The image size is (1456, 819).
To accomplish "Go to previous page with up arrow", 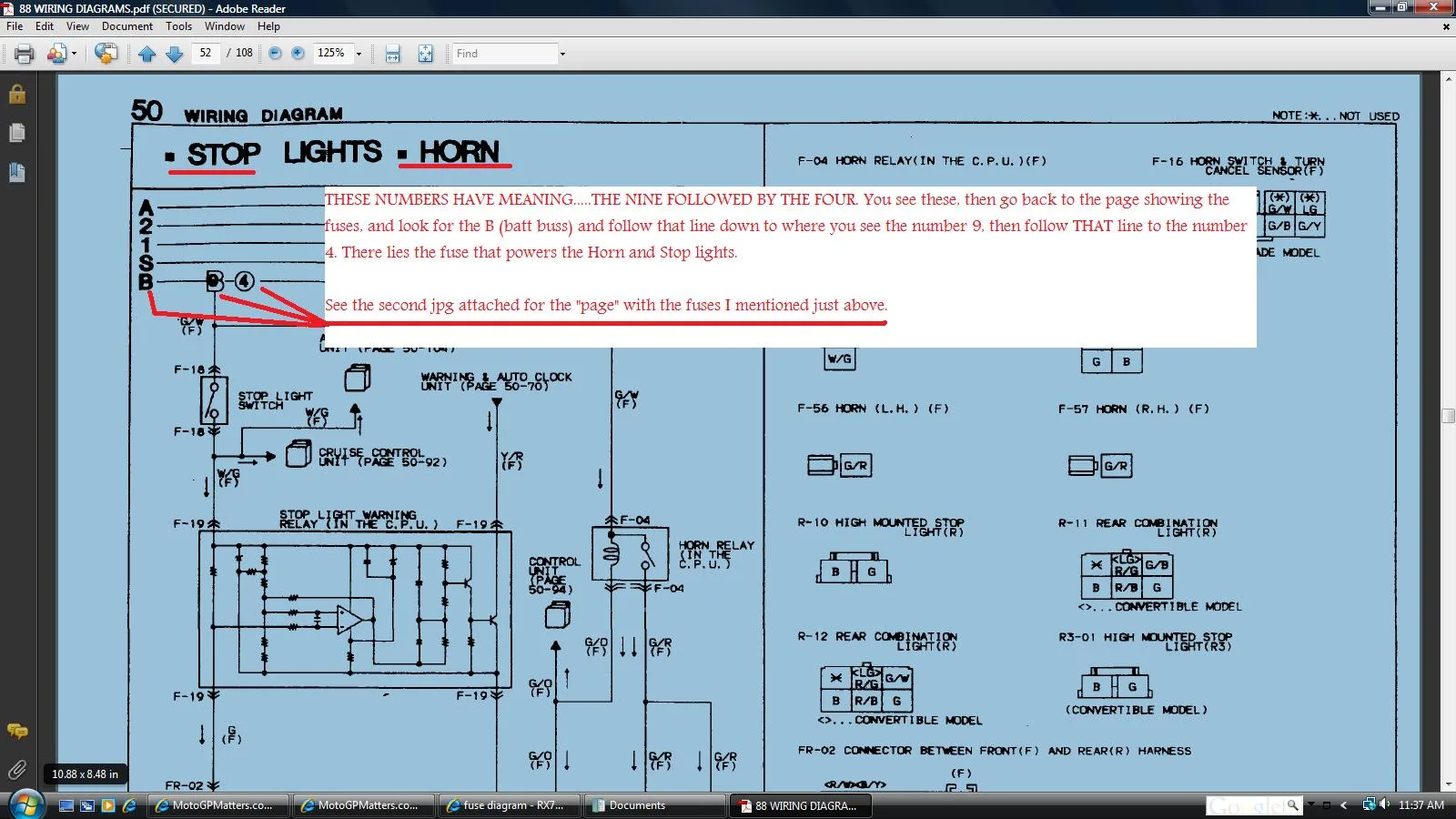I will tap(147, 54).
